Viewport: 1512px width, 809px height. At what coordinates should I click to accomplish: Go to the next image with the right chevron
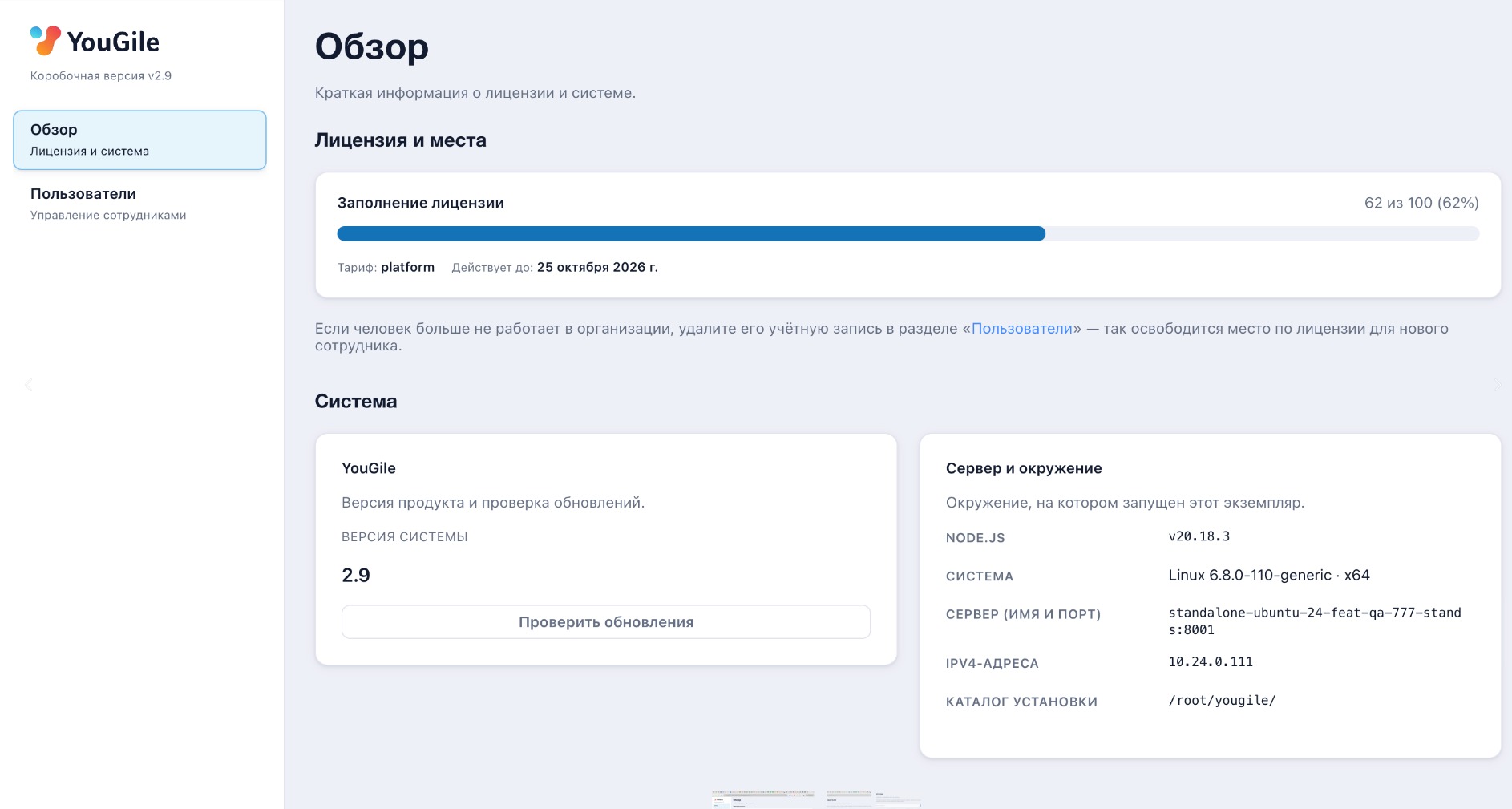[1498, 385]
